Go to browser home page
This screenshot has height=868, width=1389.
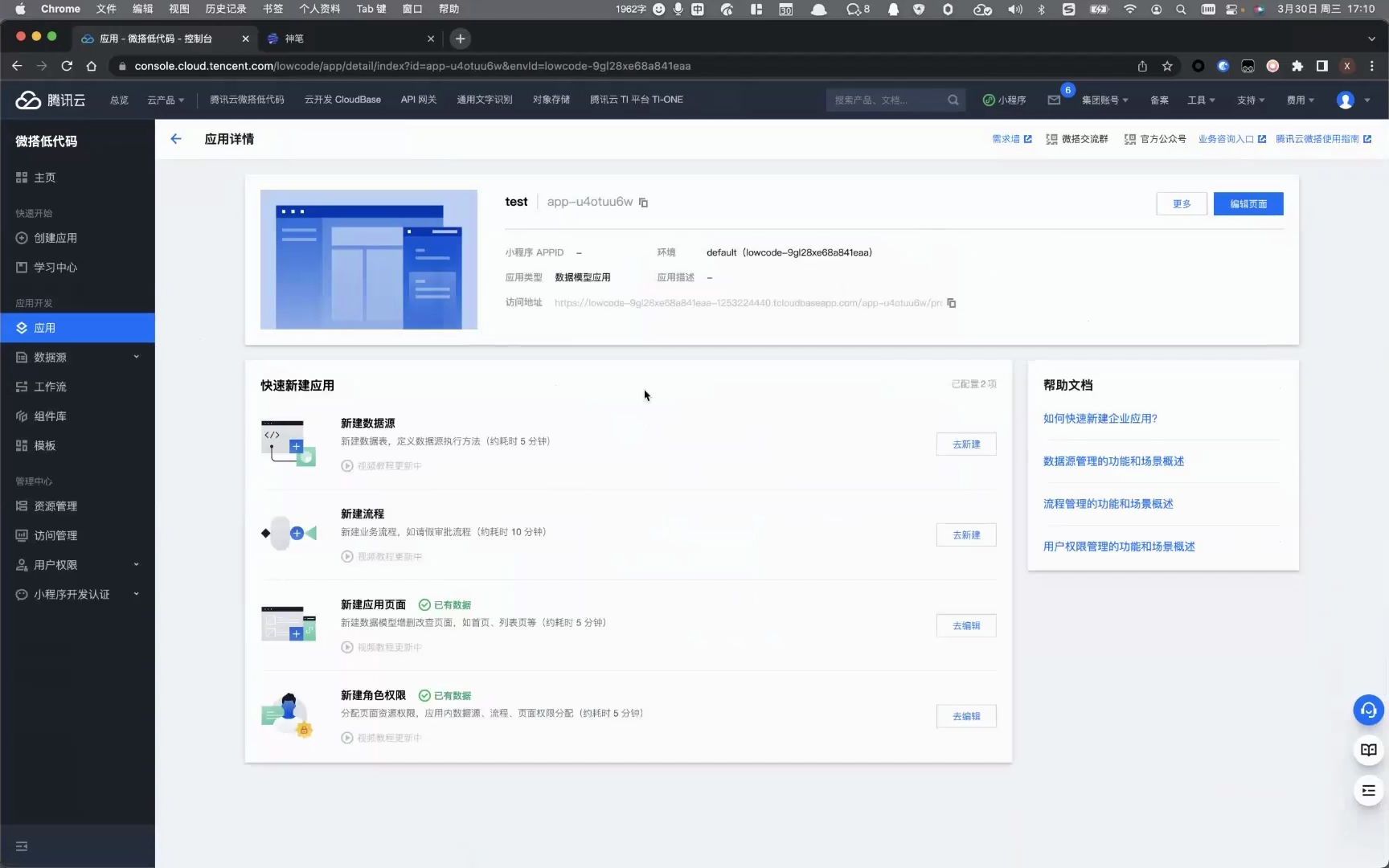click(92, 66)
